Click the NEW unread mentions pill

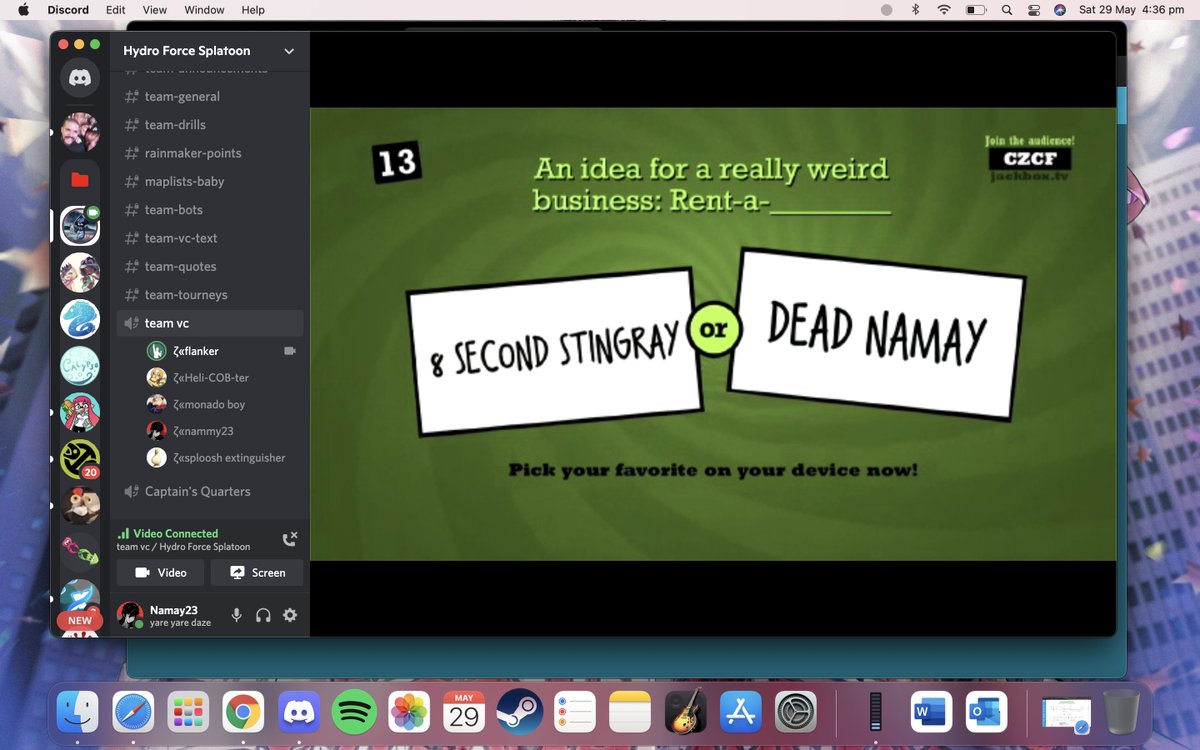click(x=80, y=620)
